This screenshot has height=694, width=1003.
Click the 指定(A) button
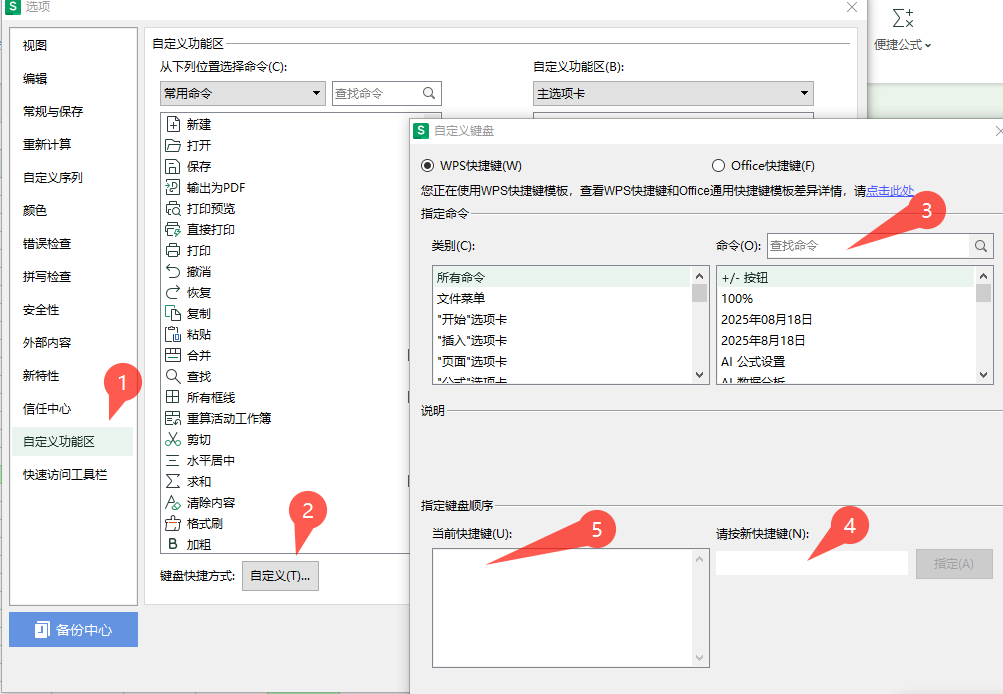pos(954,564)
